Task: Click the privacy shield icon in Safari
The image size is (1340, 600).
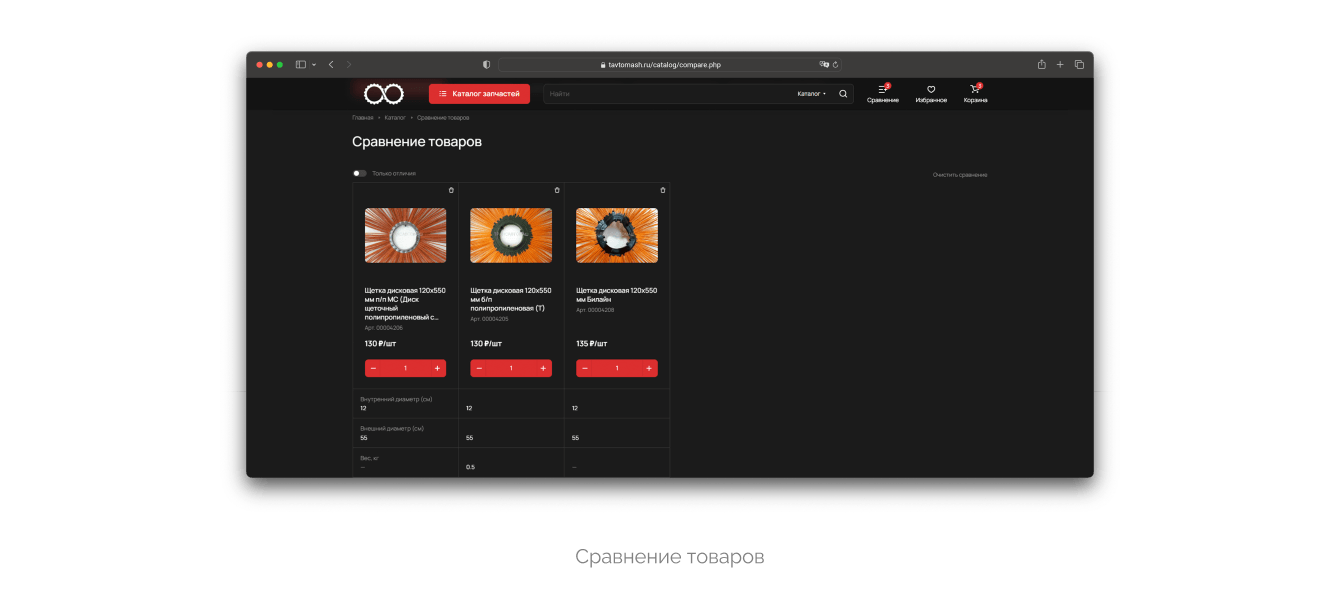Action: point(487,64)
